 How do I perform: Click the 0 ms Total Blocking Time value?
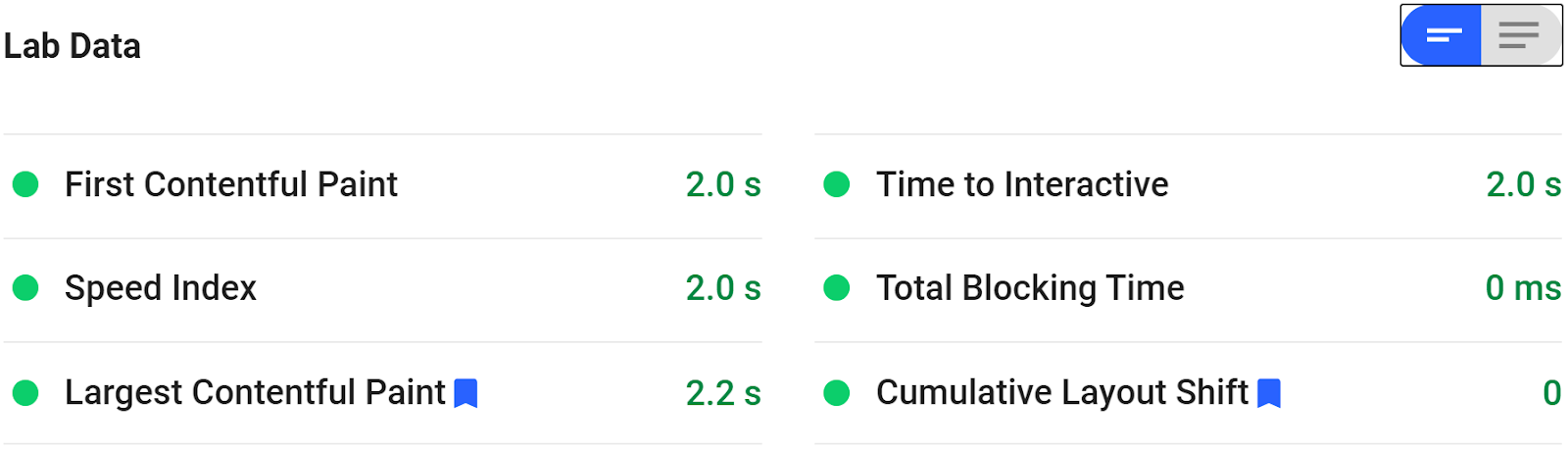point(1523,288)
